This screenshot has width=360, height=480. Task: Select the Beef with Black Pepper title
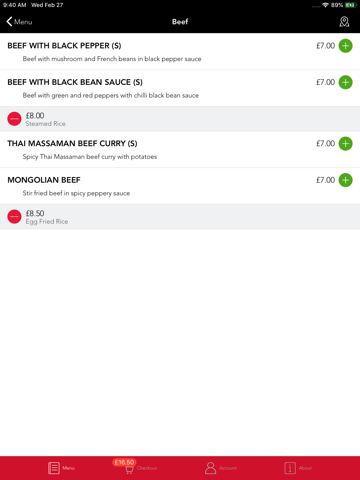(x=64, y=46)
